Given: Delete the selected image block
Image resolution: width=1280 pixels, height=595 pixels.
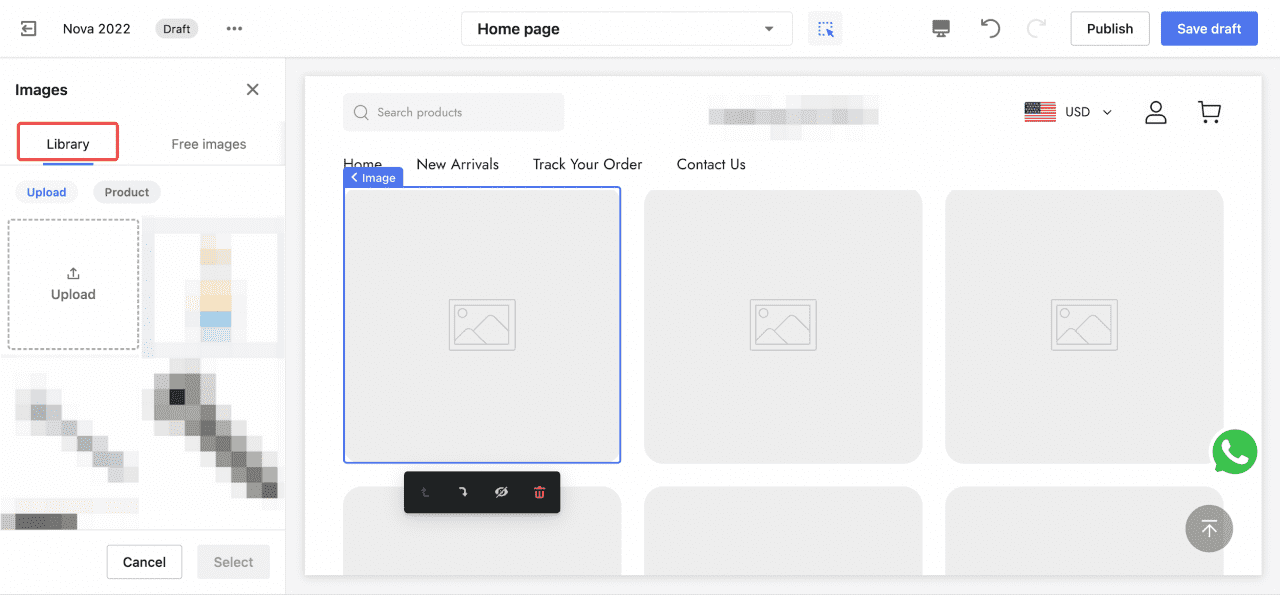Looking at the screenshot, I should pyautogui.click(x=540, y=493).
